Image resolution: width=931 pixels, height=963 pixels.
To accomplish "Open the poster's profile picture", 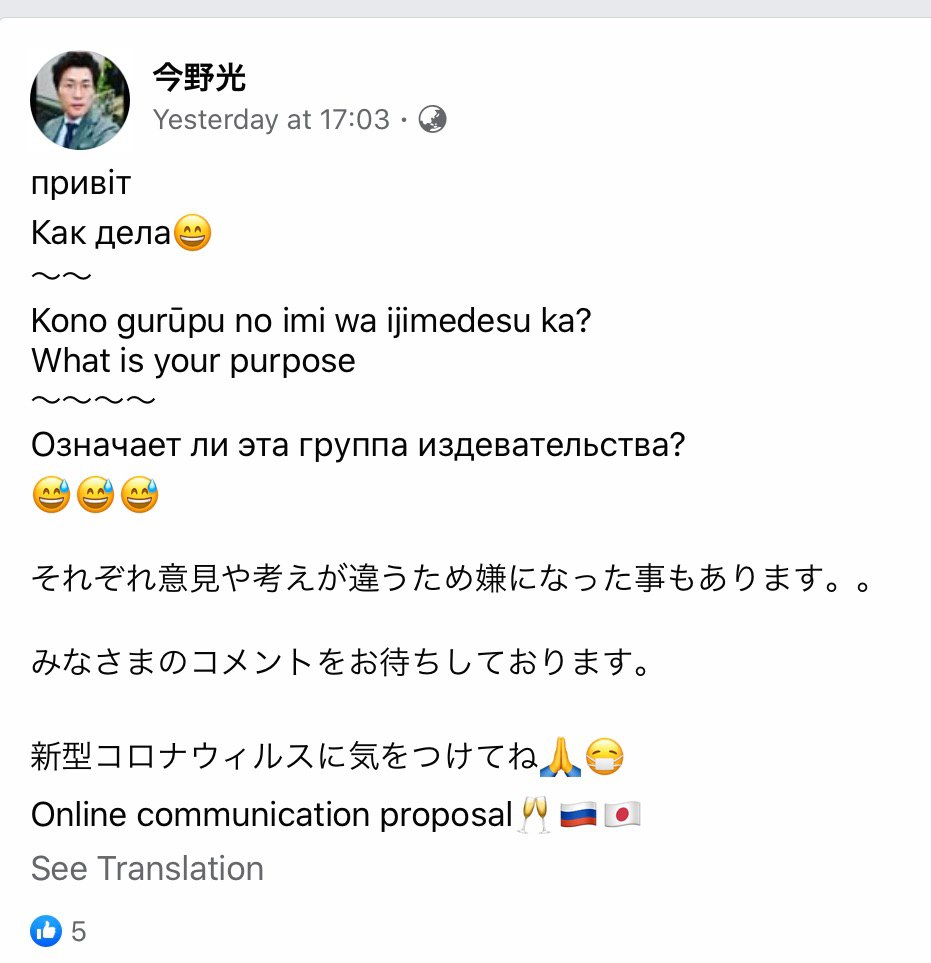I will [80, 101].
